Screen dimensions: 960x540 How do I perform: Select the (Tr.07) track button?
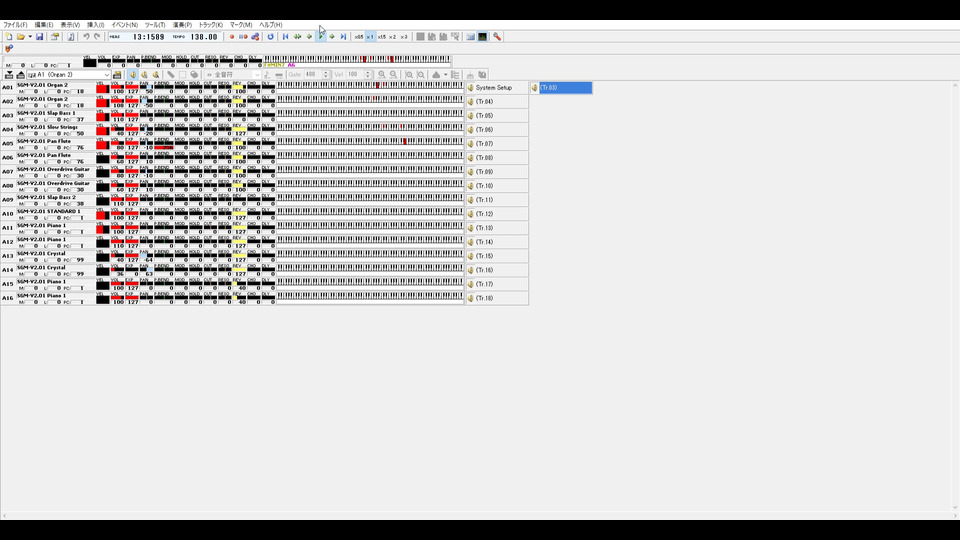497,144
